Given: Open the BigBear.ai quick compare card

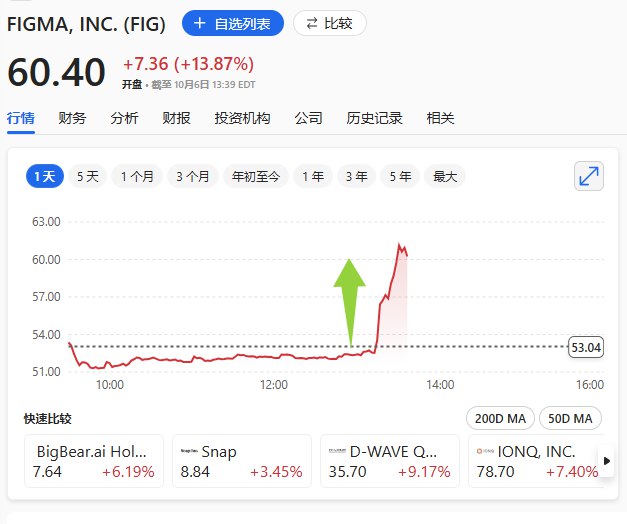Looking at the screenshot, I should coord(95,461).
